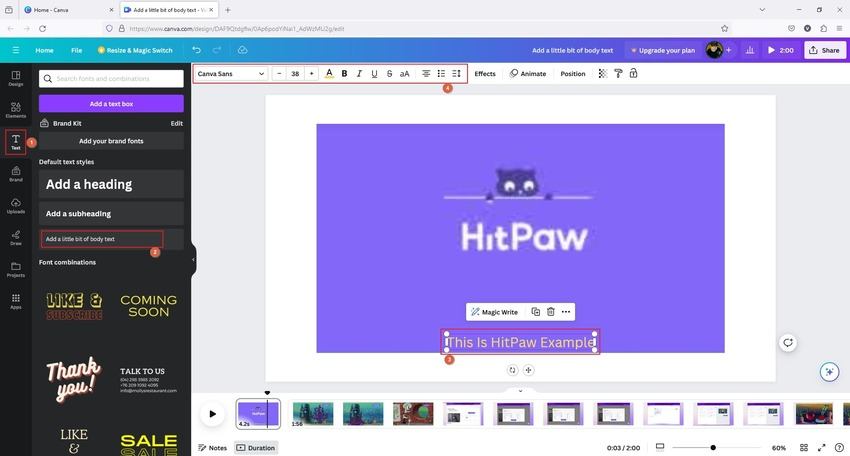Open the grid view of pages
The width and height of the screenshot is (850, 456).
(x=804, y=448)
